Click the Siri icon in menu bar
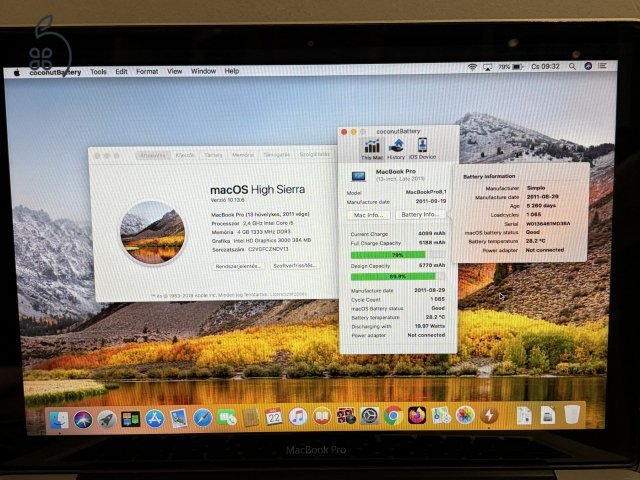Viewport: 640px width, 480px height. point(588,66)
